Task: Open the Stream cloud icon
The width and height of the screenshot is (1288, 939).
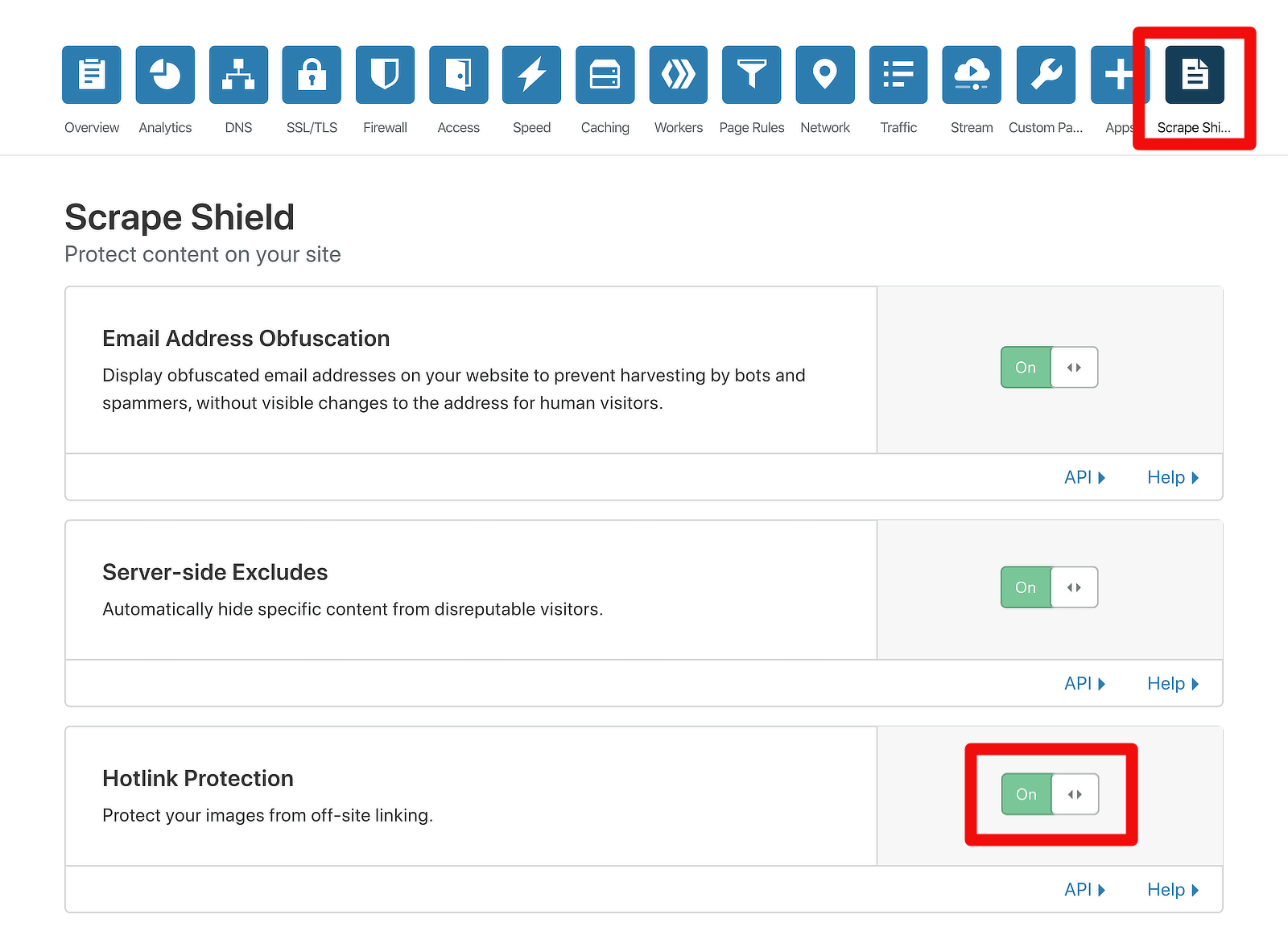Action: tap(970, 75)
